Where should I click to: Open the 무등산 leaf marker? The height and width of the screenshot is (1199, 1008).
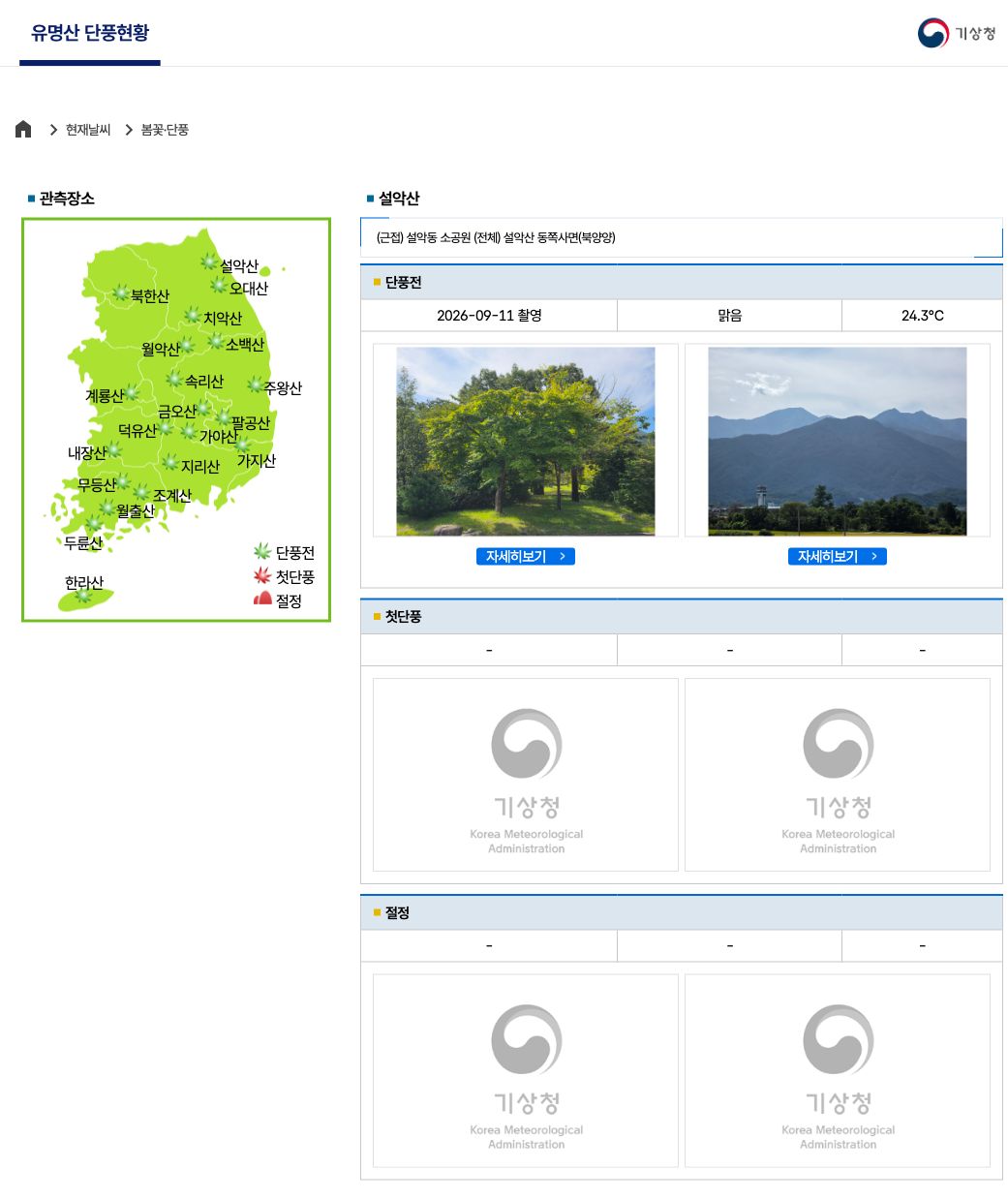(x=123, y=481)
